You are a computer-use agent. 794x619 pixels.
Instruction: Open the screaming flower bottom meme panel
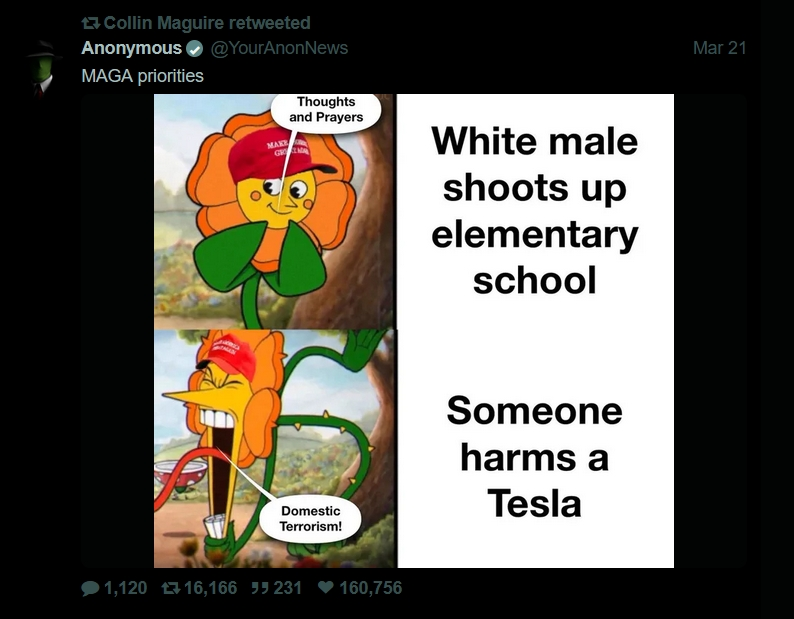[274, 448]
